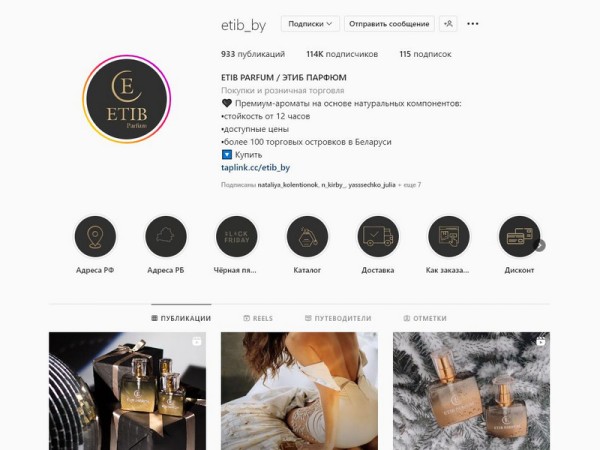Open the Black Friday story highlight

point(236,236)
